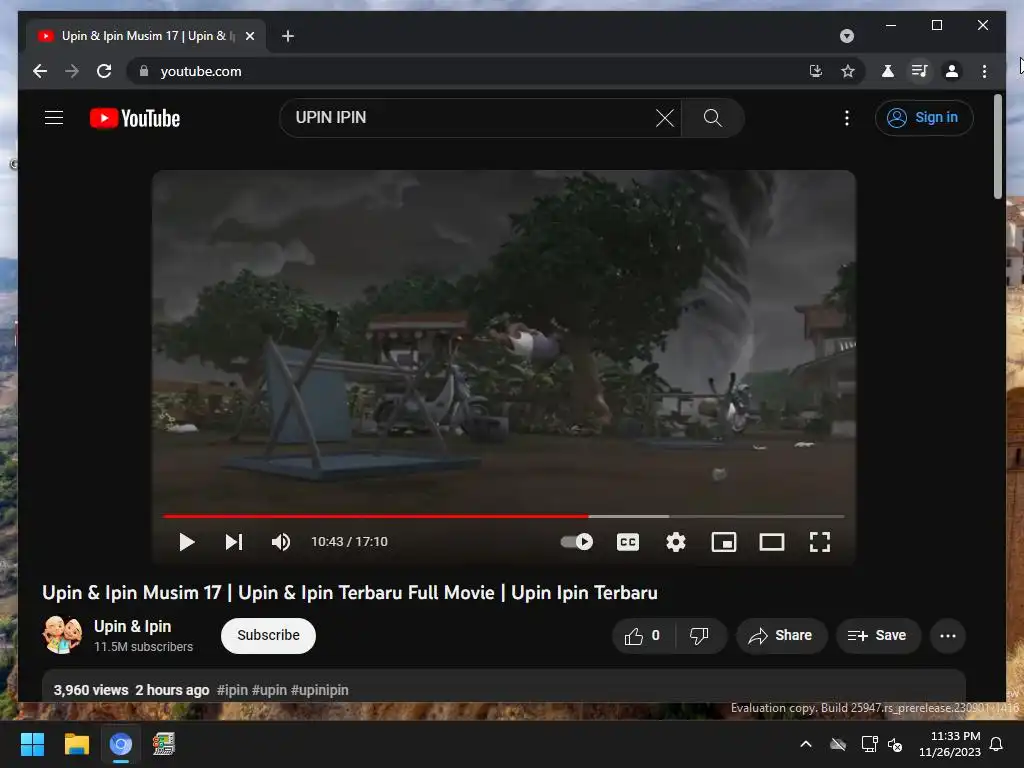Open YouTube settings three-dot menu
The width and height of the screenshot is (1024, 768).
coord(846,118)
